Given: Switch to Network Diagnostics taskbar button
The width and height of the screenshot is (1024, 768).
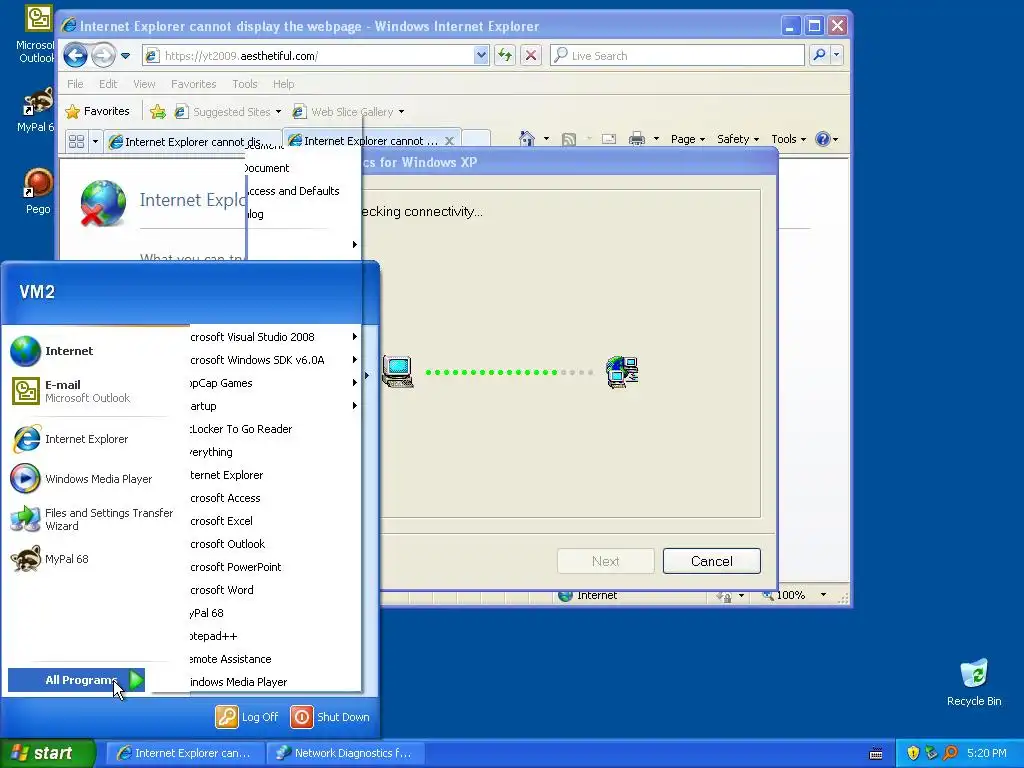Looking at the screenshot, I should click(x=346, y=753).
